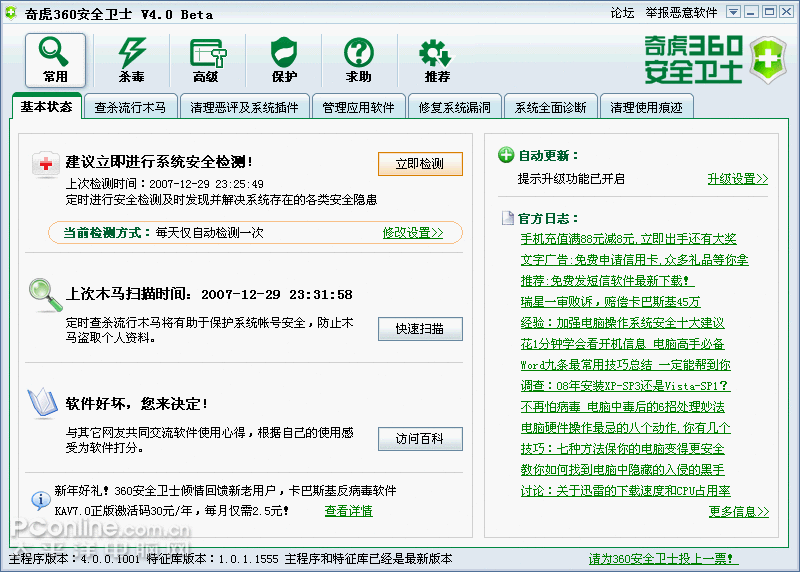The height and width of the screenshot is (572, 800).
Task: Open the 更多信息>> link
Action: [x=739, y=511]
